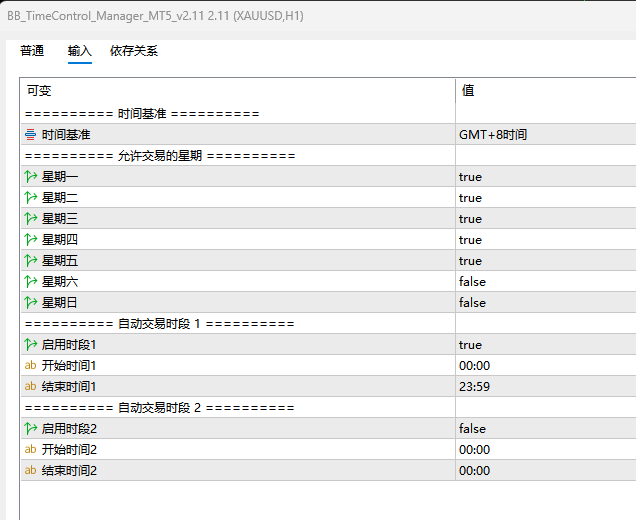Image resolution: width=636 pixels, height=520 pixels.
Task: Click the boolean icon beside 星期一
Action: [x=30, y=176]
